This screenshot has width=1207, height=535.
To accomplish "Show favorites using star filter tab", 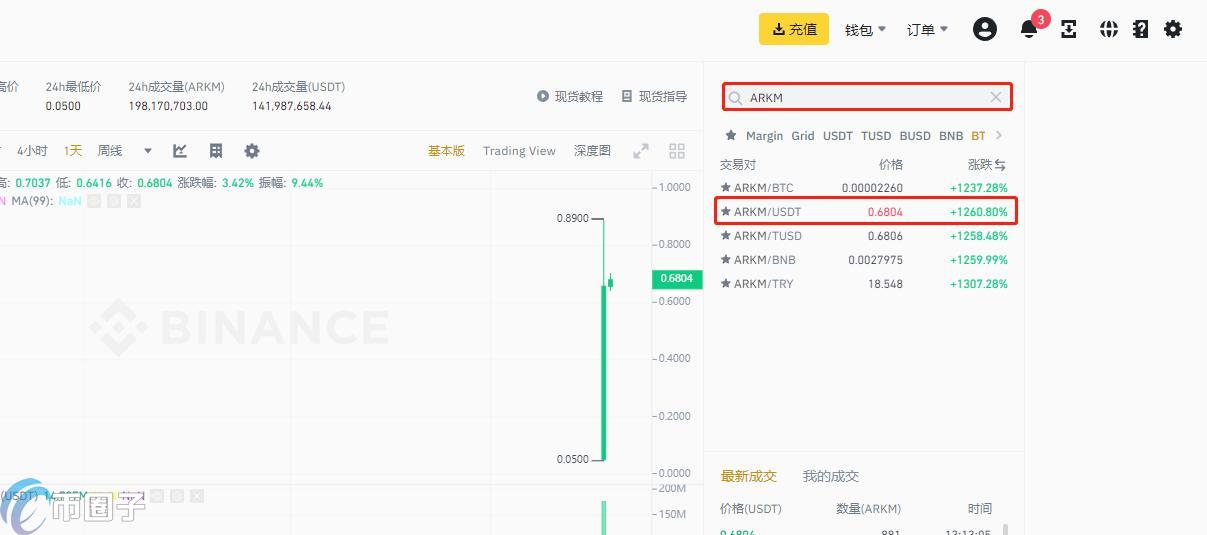I will 731,135.
